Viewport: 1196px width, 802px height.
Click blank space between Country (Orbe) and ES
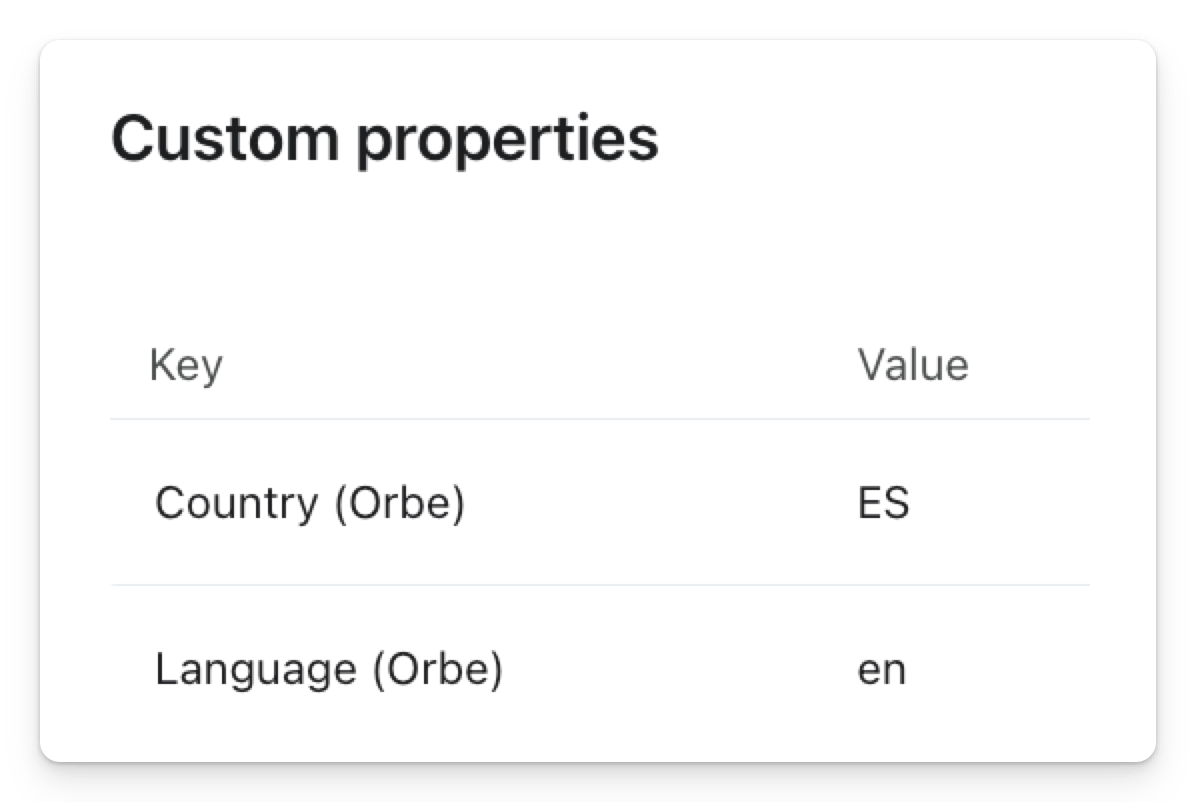click(x=660, y=503)
